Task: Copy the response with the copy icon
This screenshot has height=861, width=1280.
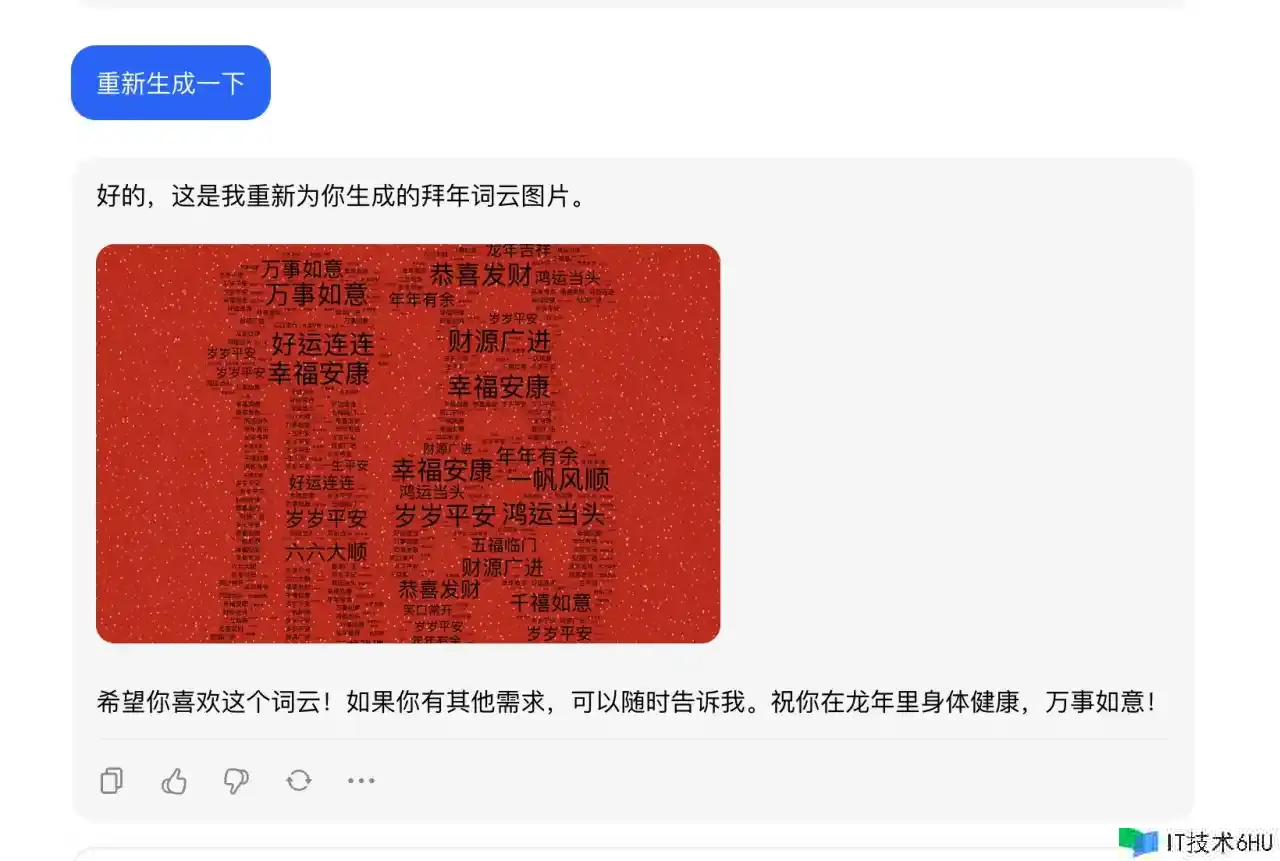Action: click(x=112, y=781)
